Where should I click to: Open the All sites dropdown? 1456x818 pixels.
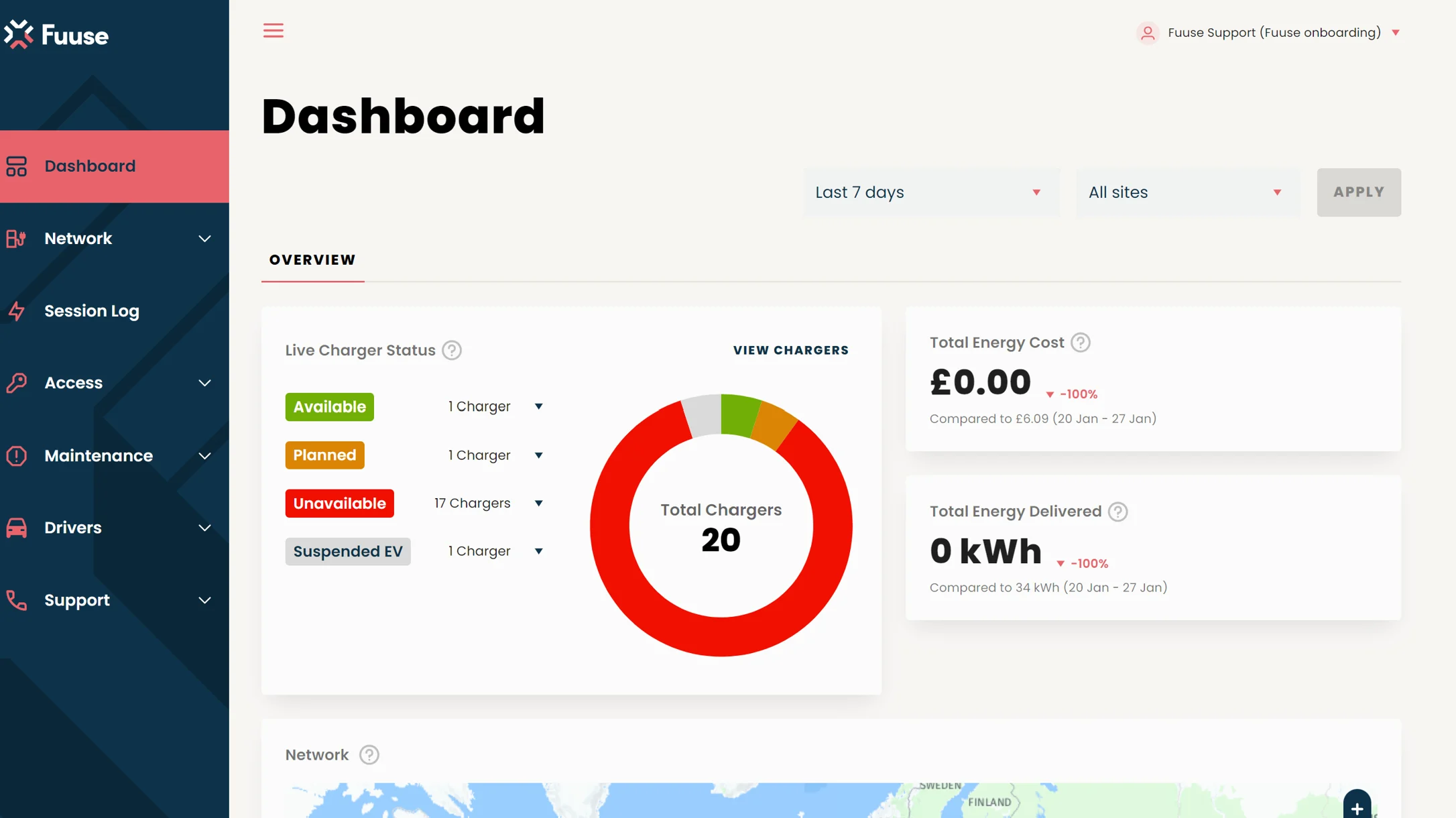pyautogui.click(x=1188, y=192)
